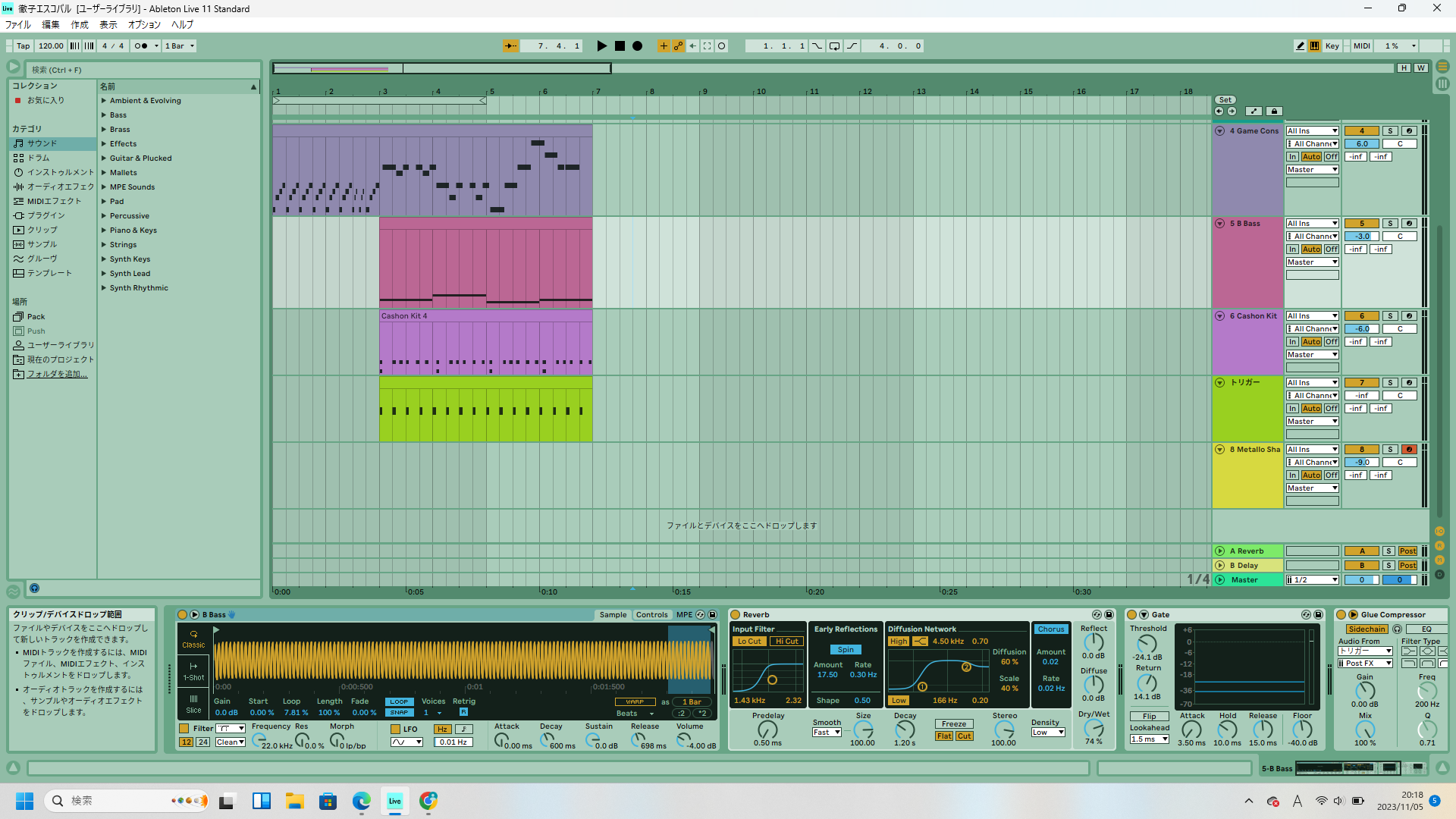Click the Arrangement Record button

pyautogui.click(x=638, y=46)
